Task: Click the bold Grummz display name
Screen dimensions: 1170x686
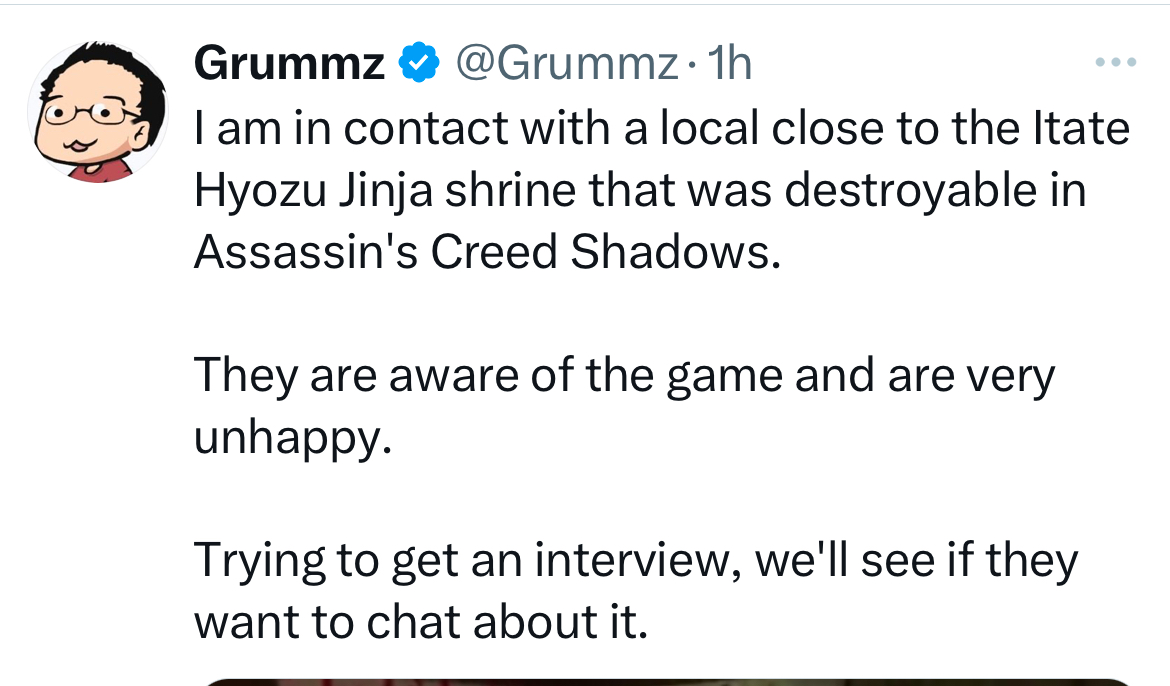Action: (x=290, y=63)
